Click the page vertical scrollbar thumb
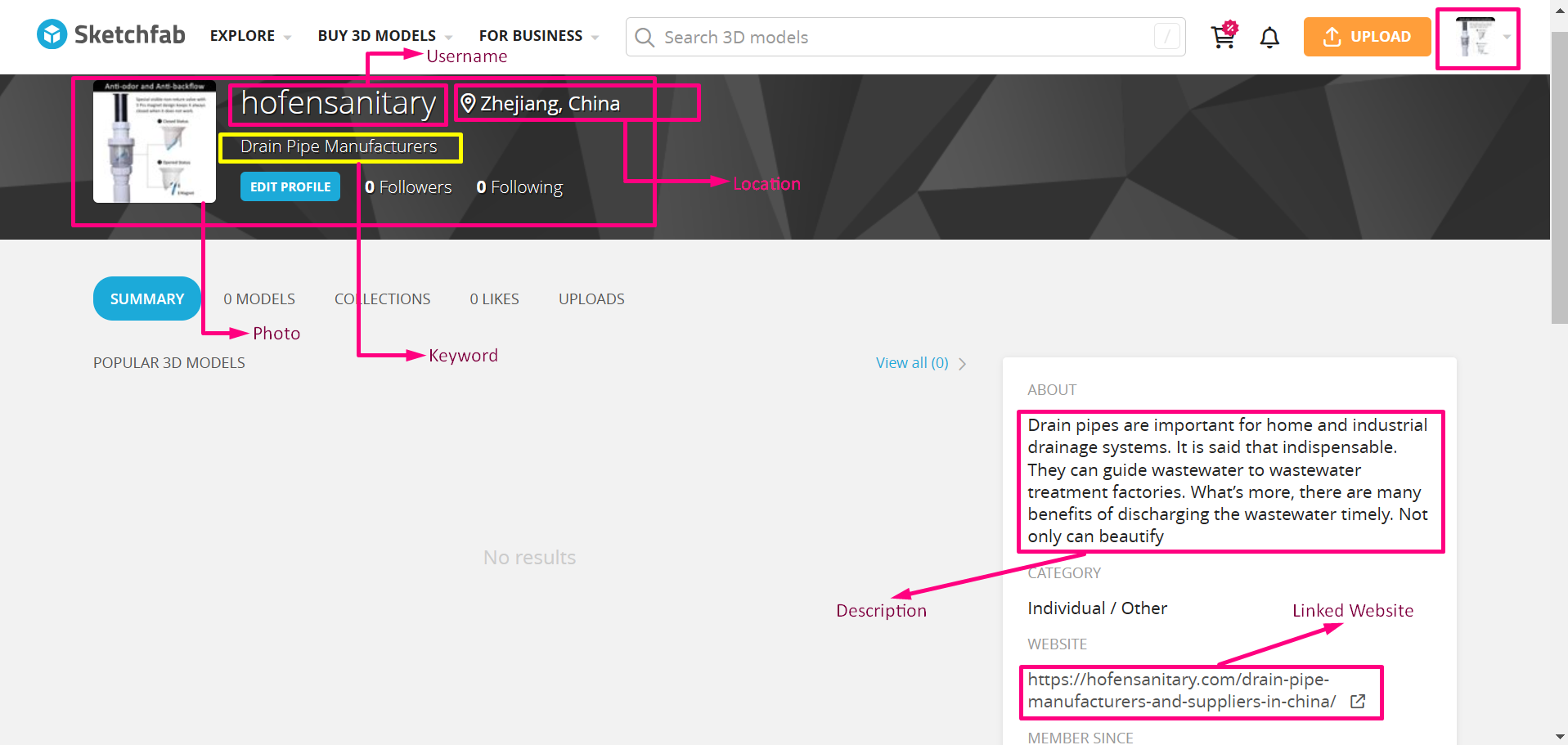1568x745 pixels. tap(1559, 178)
